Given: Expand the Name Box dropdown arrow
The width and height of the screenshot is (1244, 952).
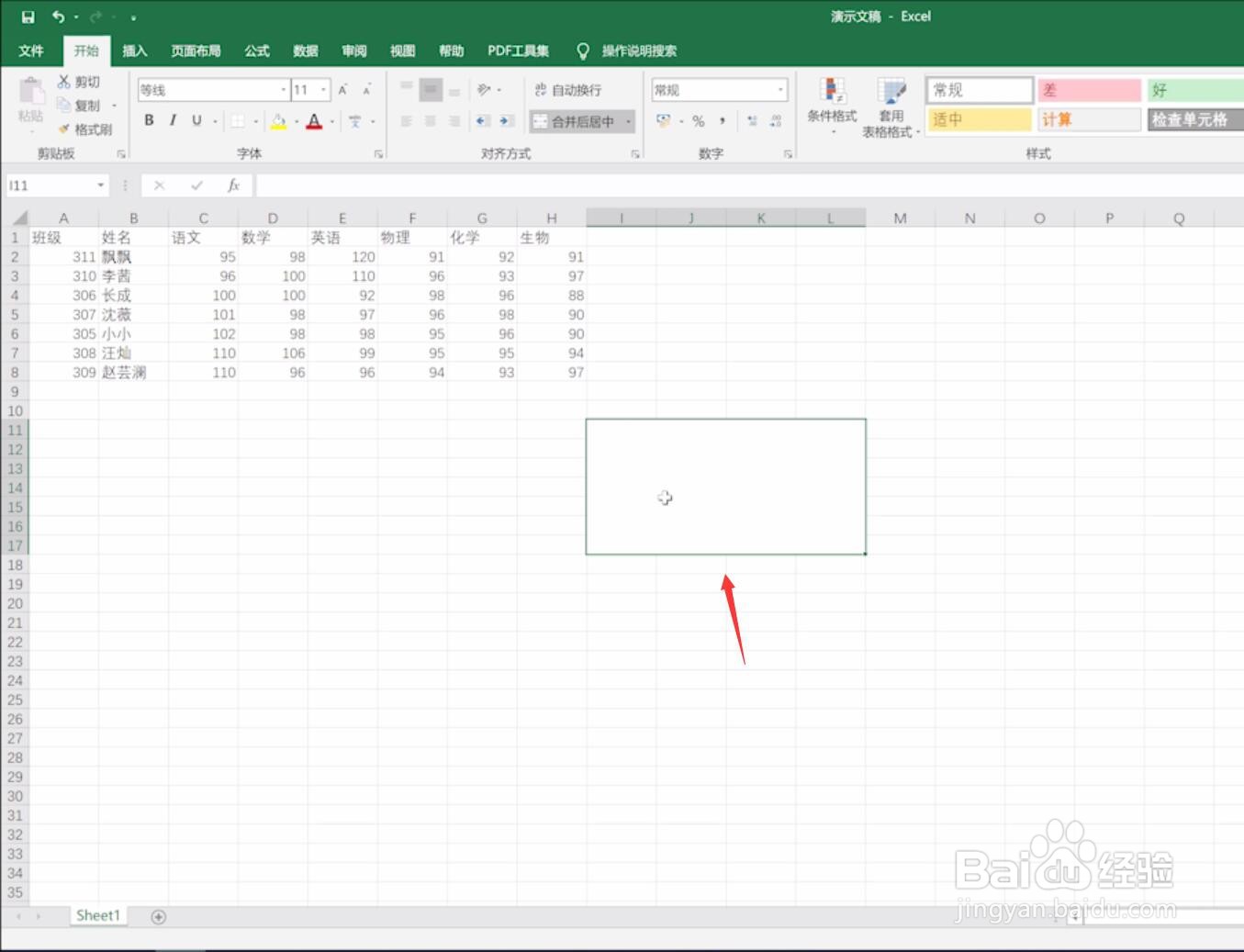Looking at the screenshot, I should tap(101, 185).
